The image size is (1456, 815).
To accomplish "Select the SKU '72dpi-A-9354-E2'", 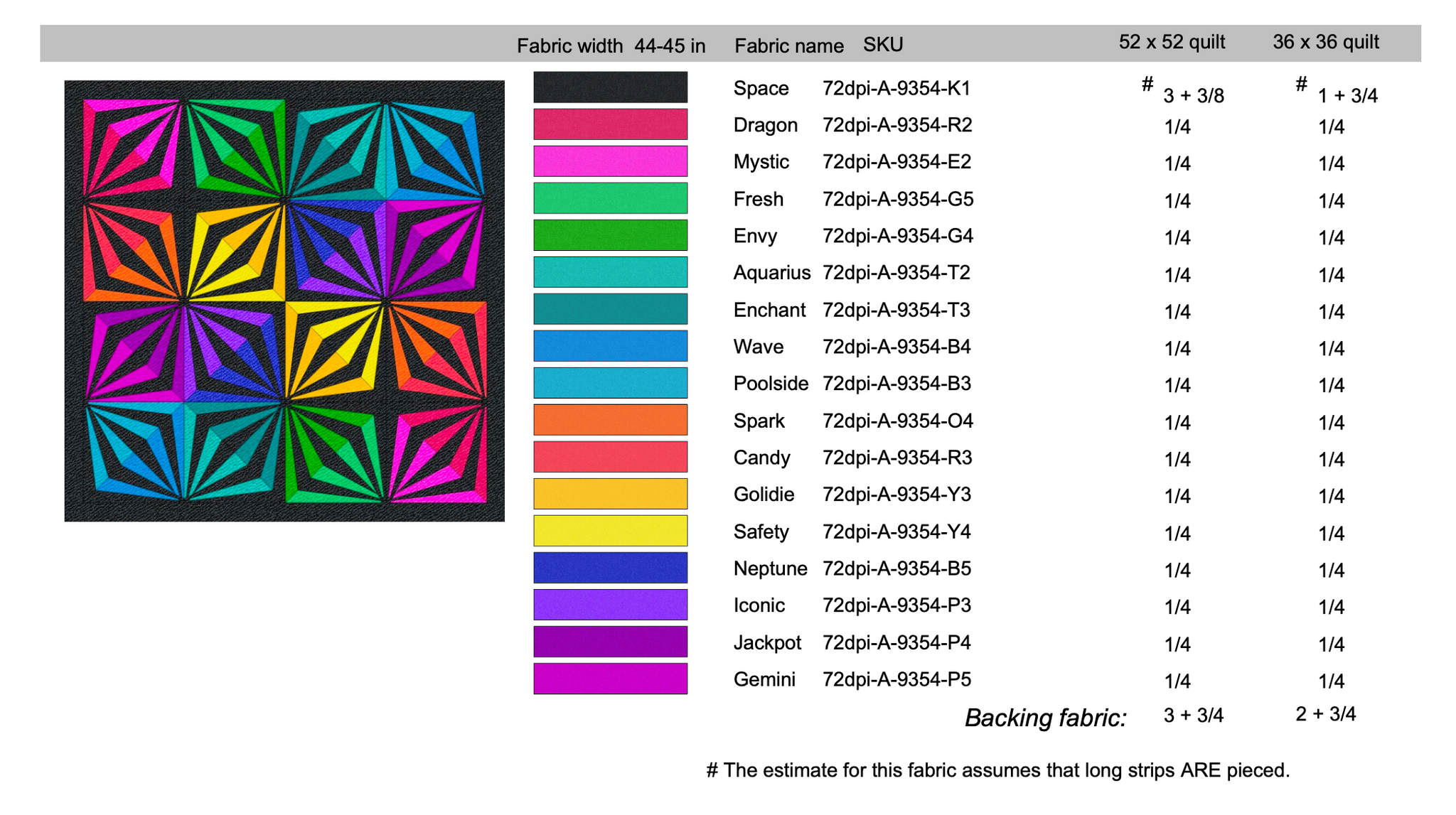I will 896,162.
